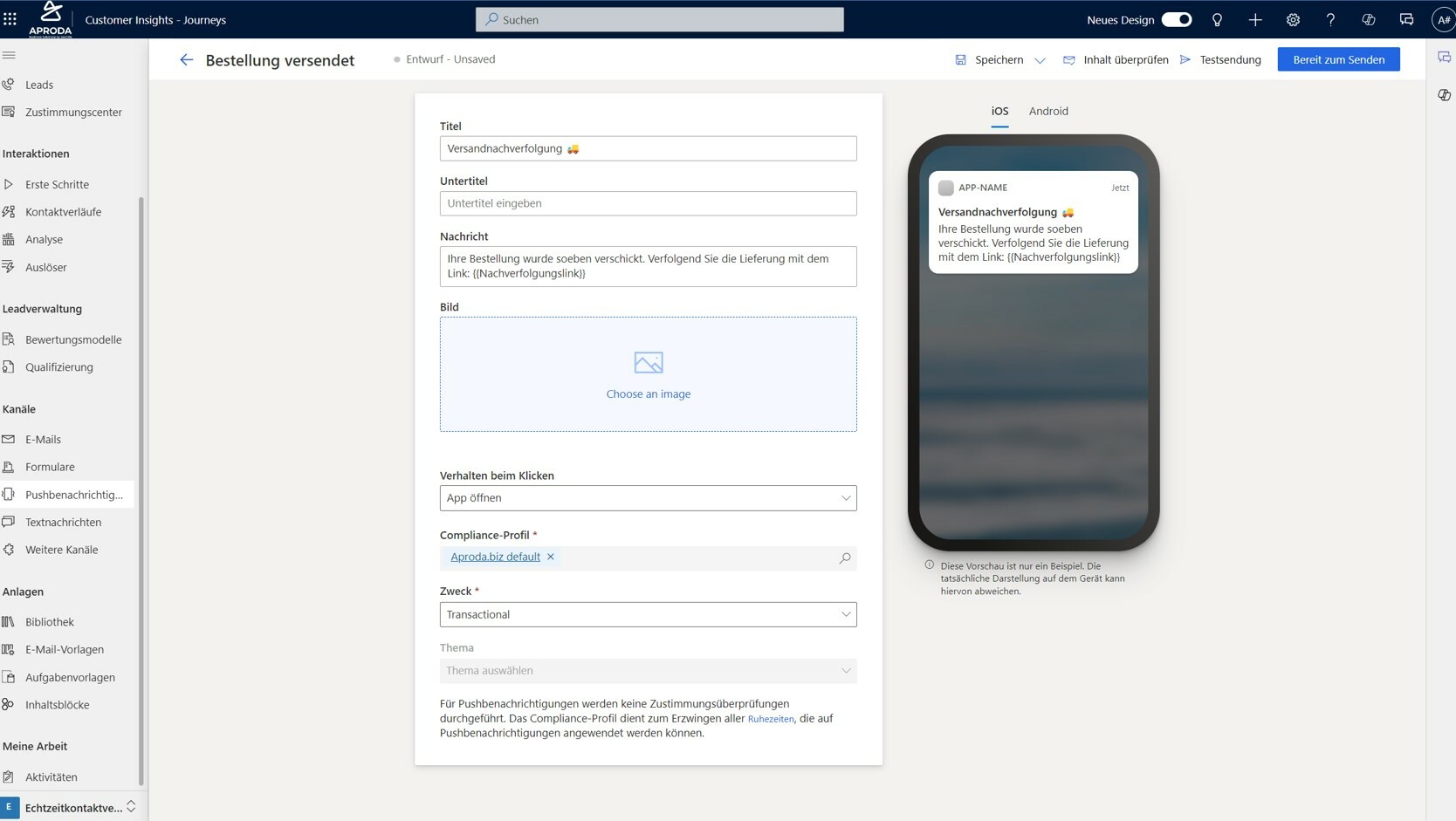The image size is (1456, 821).
Task: Open the Verhalten beim Klicken dropdown
Action: 648,497
